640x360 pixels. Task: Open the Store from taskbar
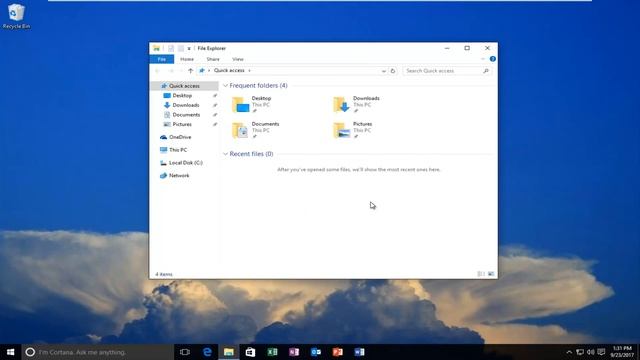pos(250,352)
